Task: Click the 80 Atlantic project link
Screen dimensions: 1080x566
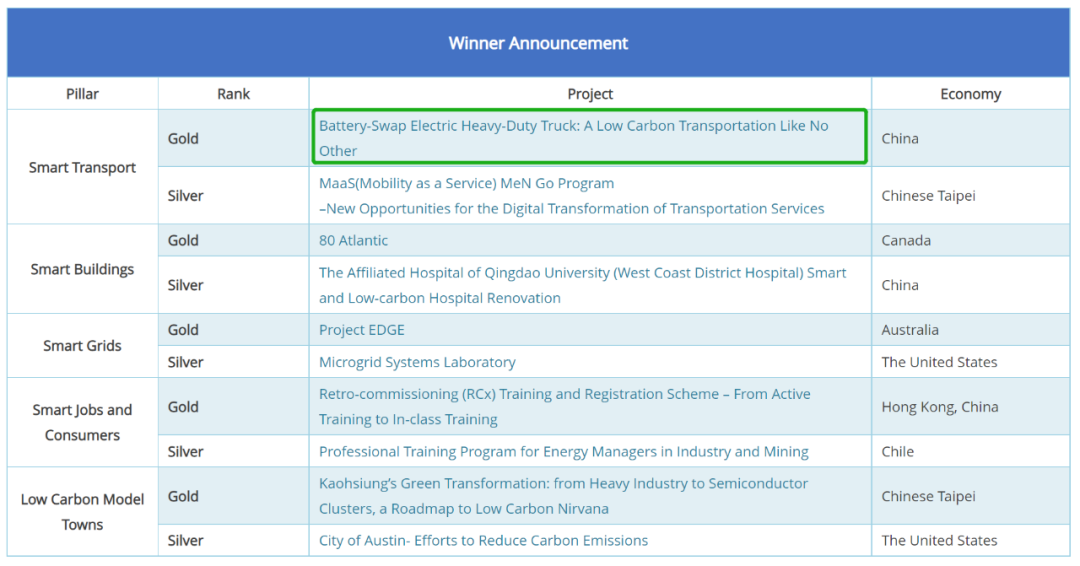Action: click(x=353, y=241)
